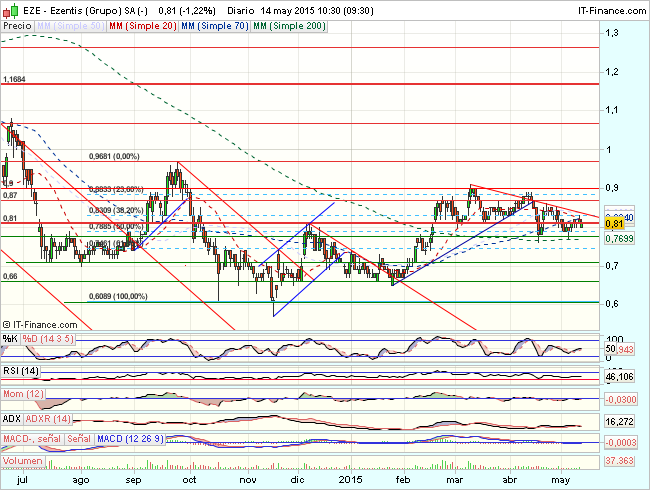Click the 0,8309 (38,20%) Fibonacci label

[116, 211]
